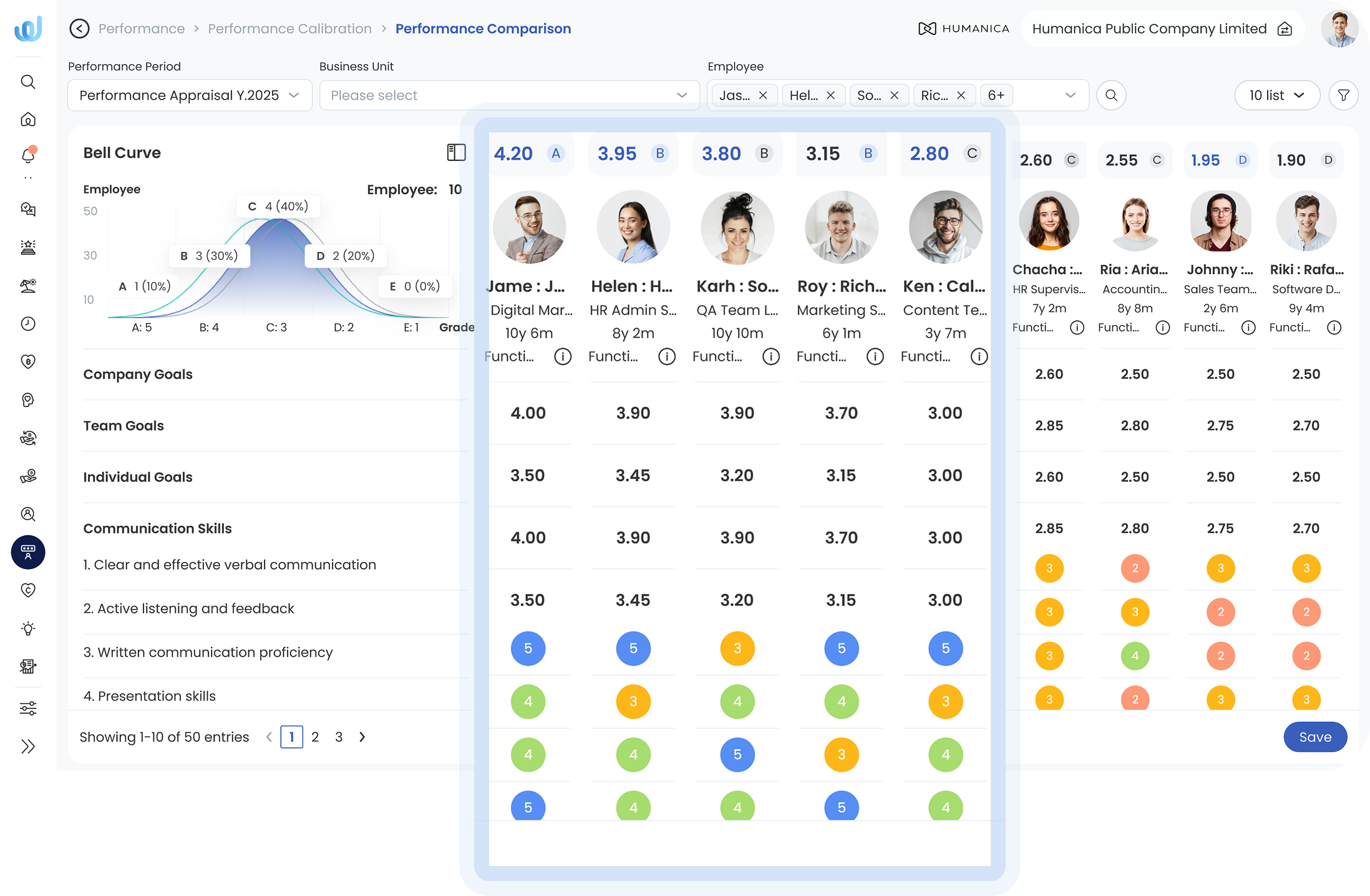
Task: Remove the Ric... employee tag
Action: [961, 95]
